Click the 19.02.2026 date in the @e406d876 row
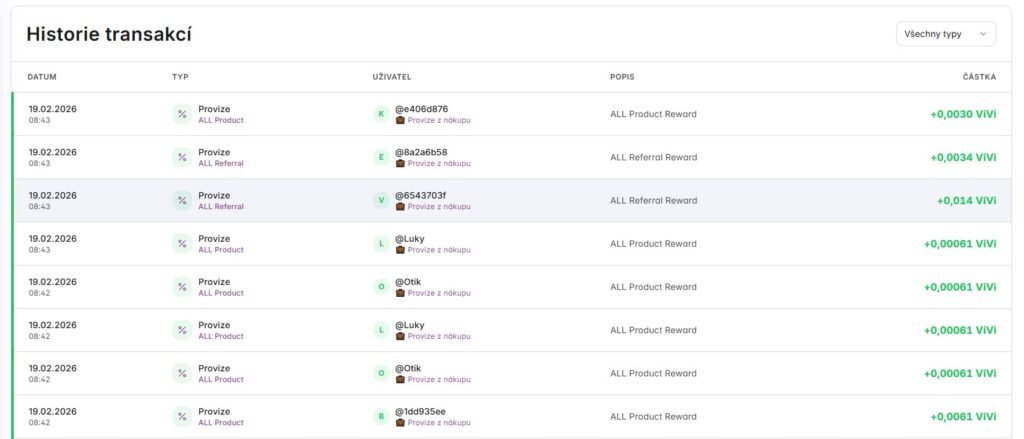Screen dimensions: 1024x439 [x=52, y=109]
